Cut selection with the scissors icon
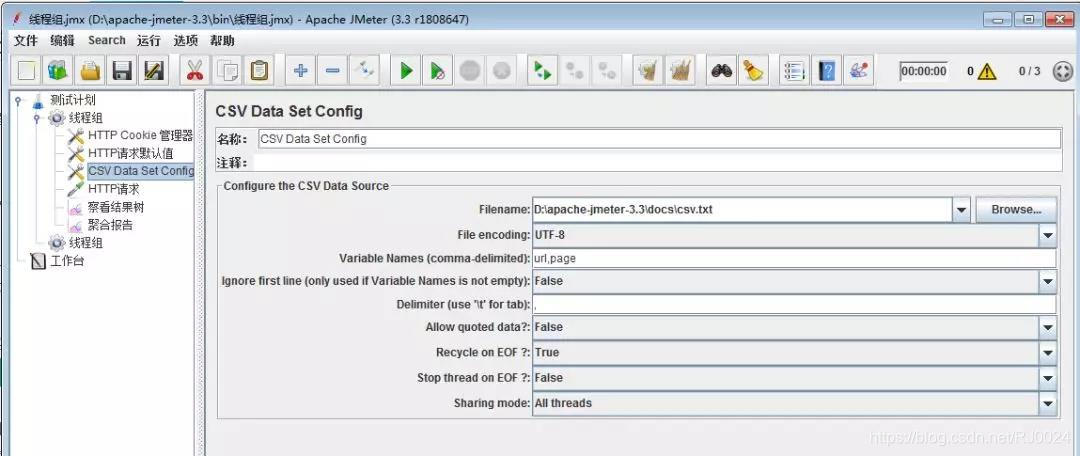Screen dimensions: 1080x456 point(195,71)
